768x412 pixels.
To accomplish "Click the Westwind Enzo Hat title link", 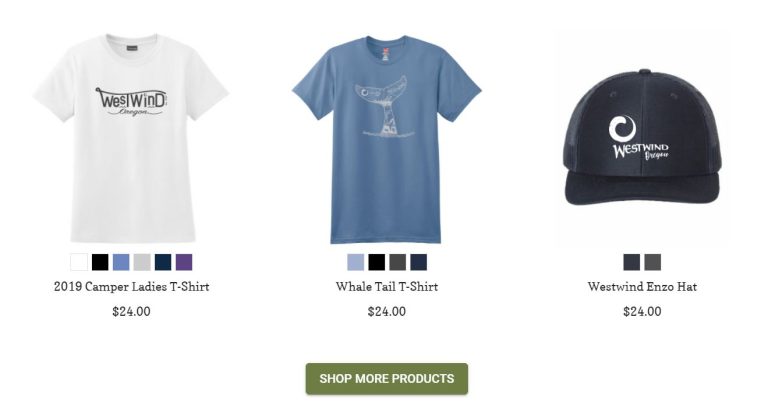I will (642, 287).
